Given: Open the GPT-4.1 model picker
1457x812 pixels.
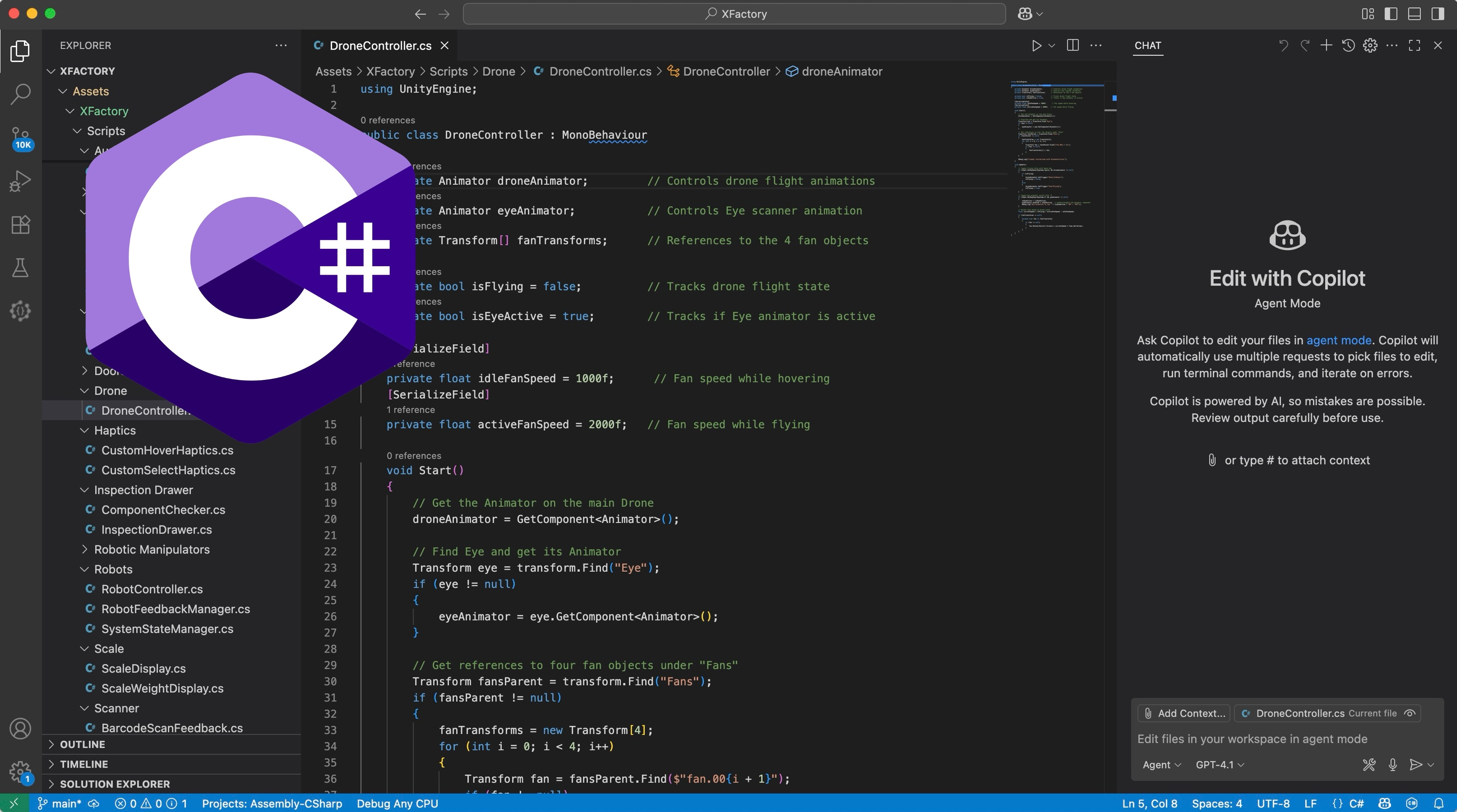Looking at the screenshot, I should tap(1220, 765).
